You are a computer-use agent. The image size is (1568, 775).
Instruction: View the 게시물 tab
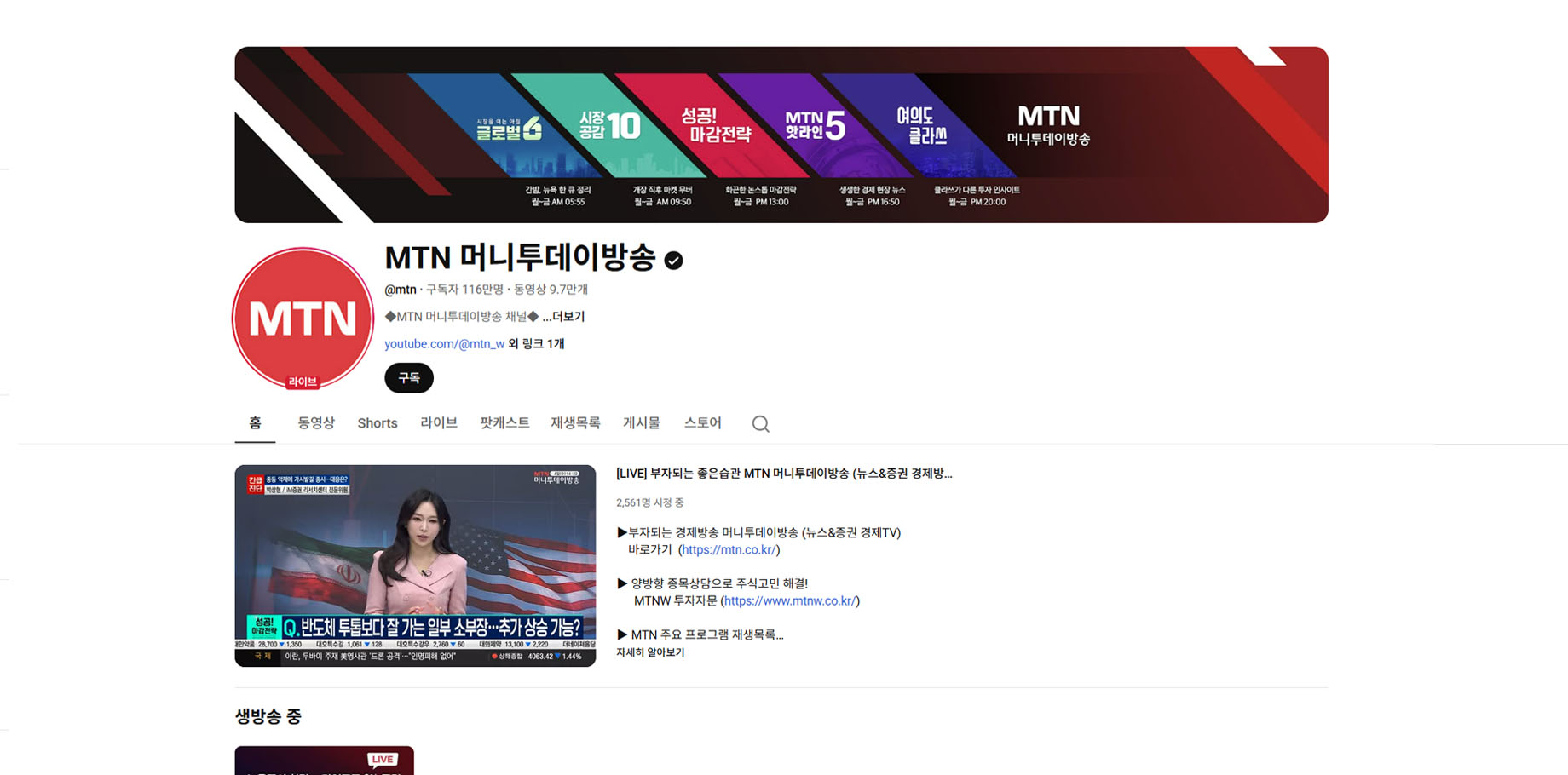pos(642,423)
